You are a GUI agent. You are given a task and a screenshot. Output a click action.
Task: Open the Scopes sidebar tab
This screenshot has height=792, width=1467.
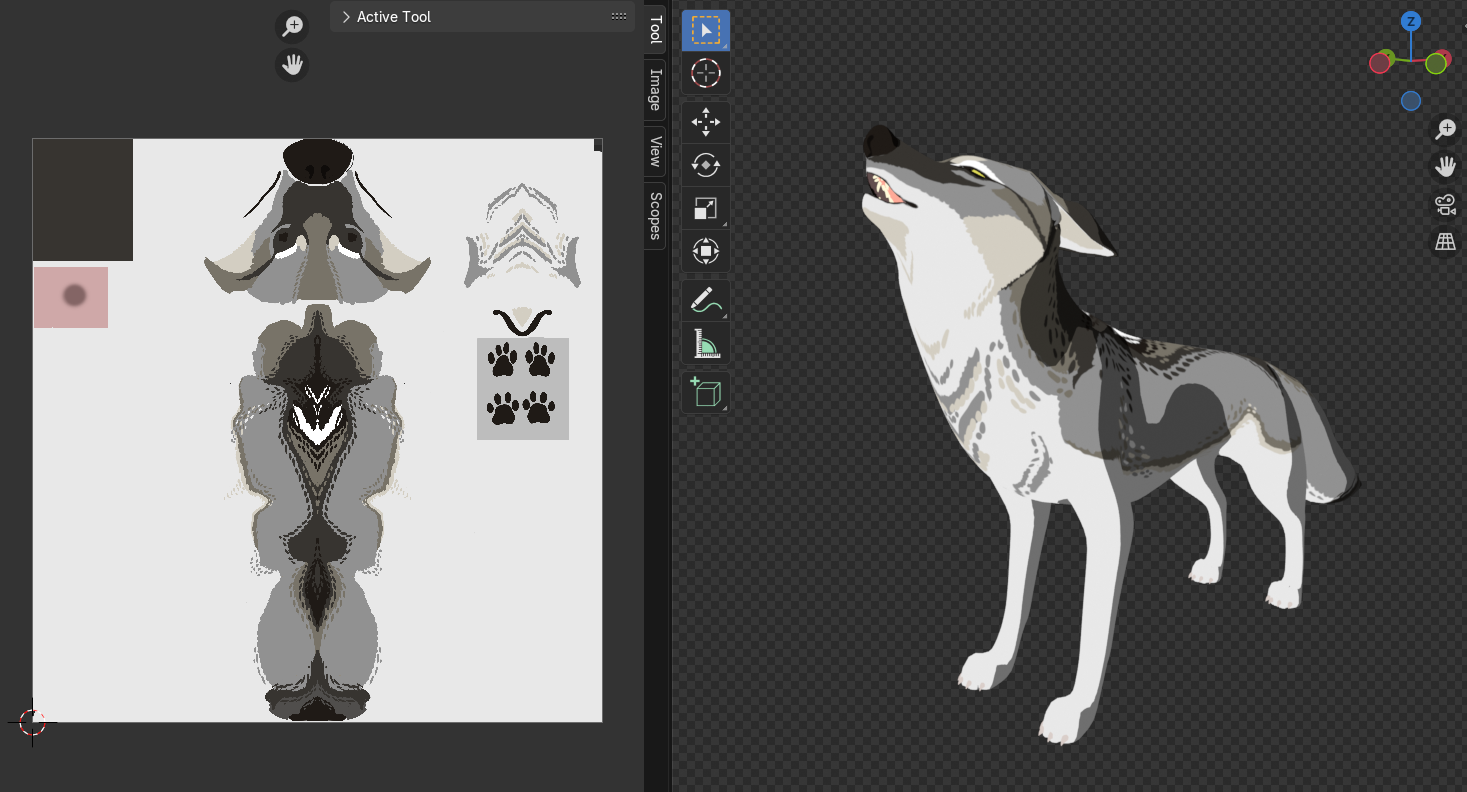(653, 217)
